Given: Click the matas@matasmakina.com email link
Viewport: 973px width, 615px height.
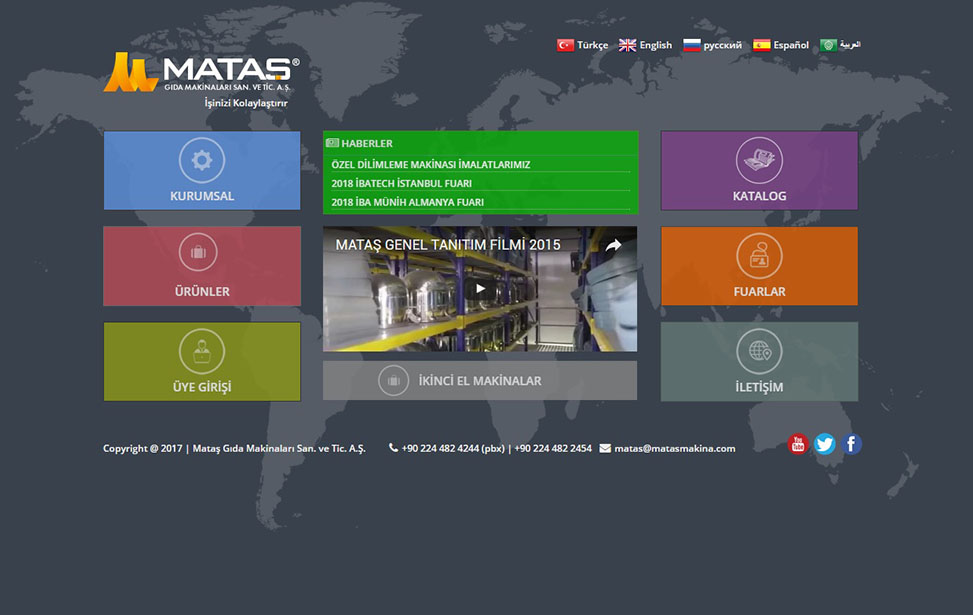Looking at the screenshot, I should tap(674, 448).
